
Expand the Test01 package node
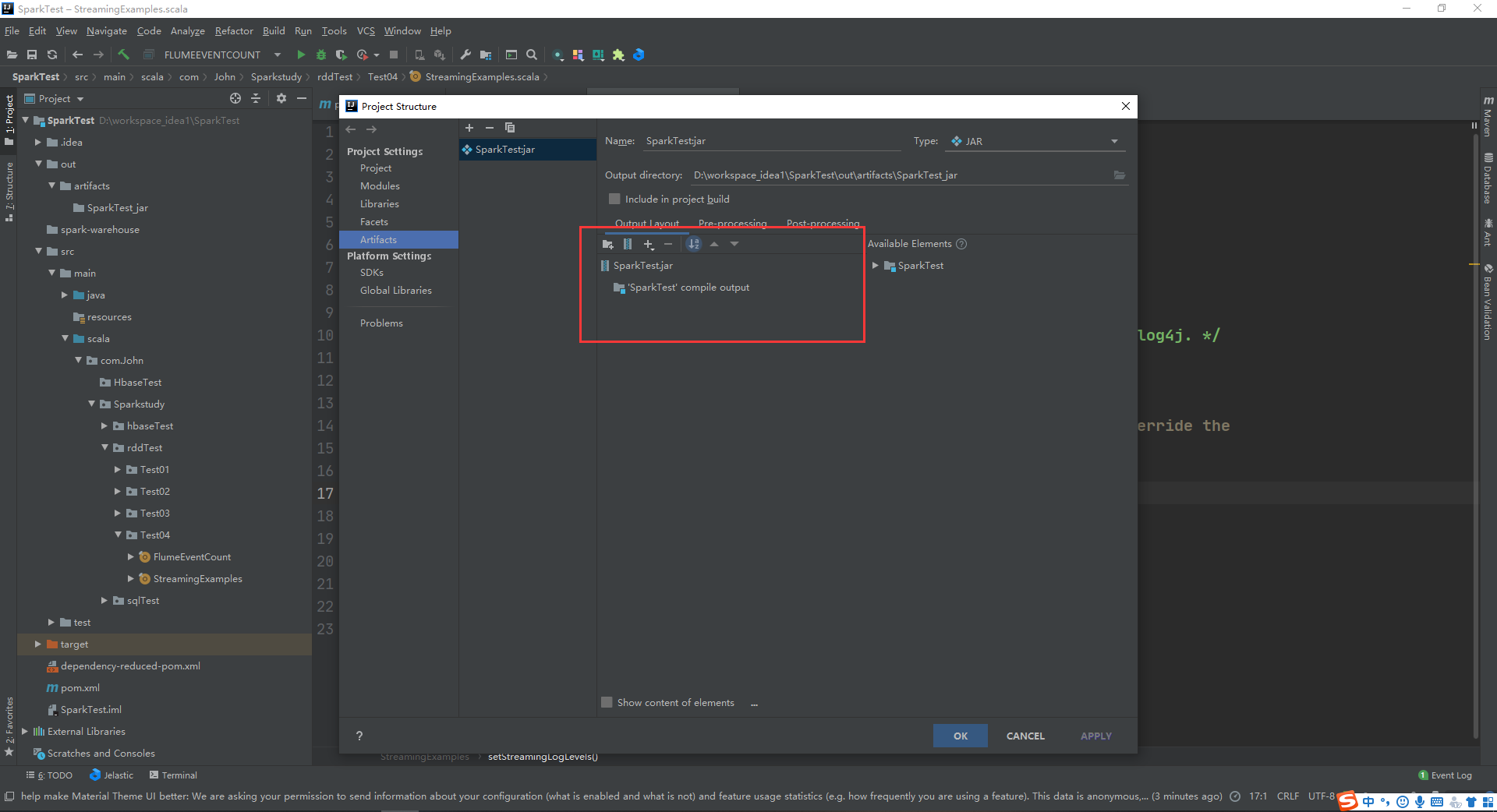[x=118, y=470]
